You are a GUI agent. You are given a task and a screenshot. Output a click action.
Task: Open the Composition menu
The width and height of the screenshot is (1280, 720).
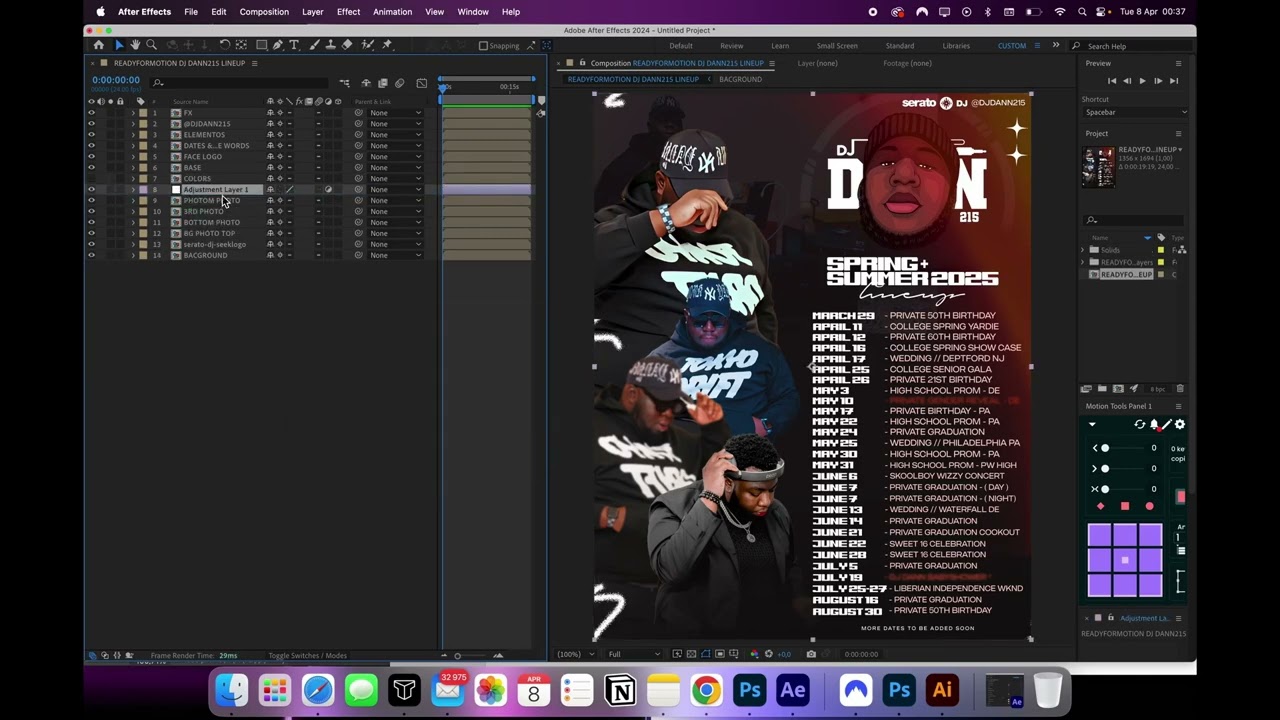(x=264, y=12)
